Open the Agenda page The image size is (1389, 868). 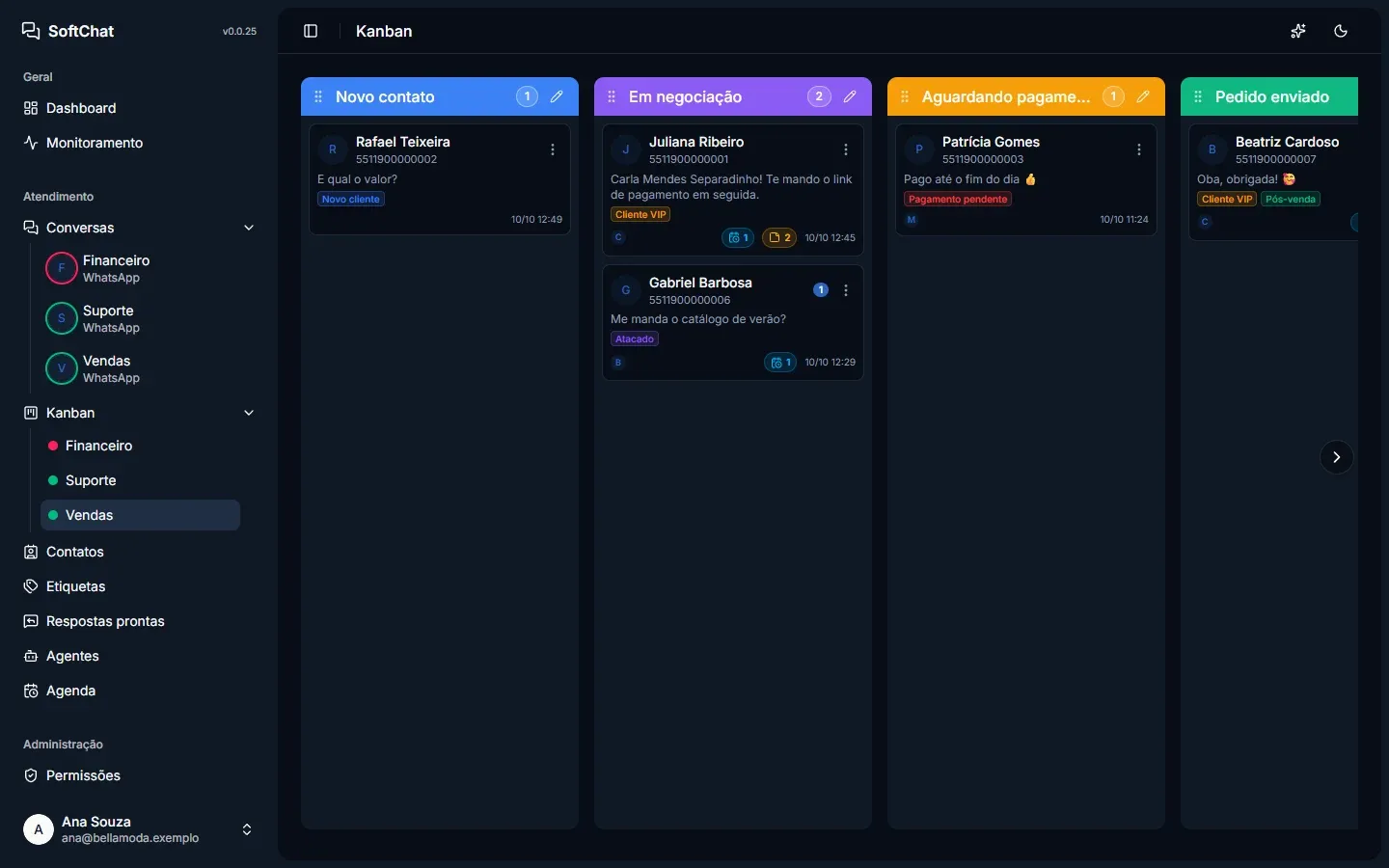point(139,691)
